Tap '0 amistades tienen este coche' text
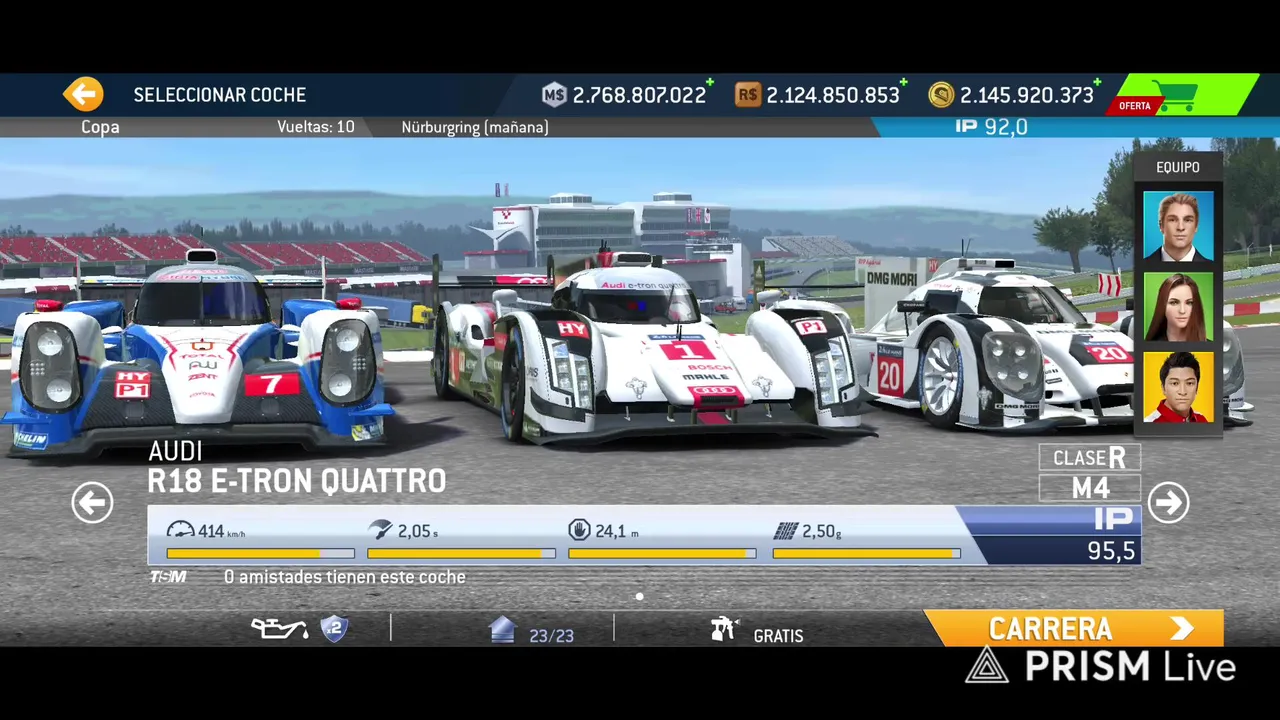 click(345, 577)
